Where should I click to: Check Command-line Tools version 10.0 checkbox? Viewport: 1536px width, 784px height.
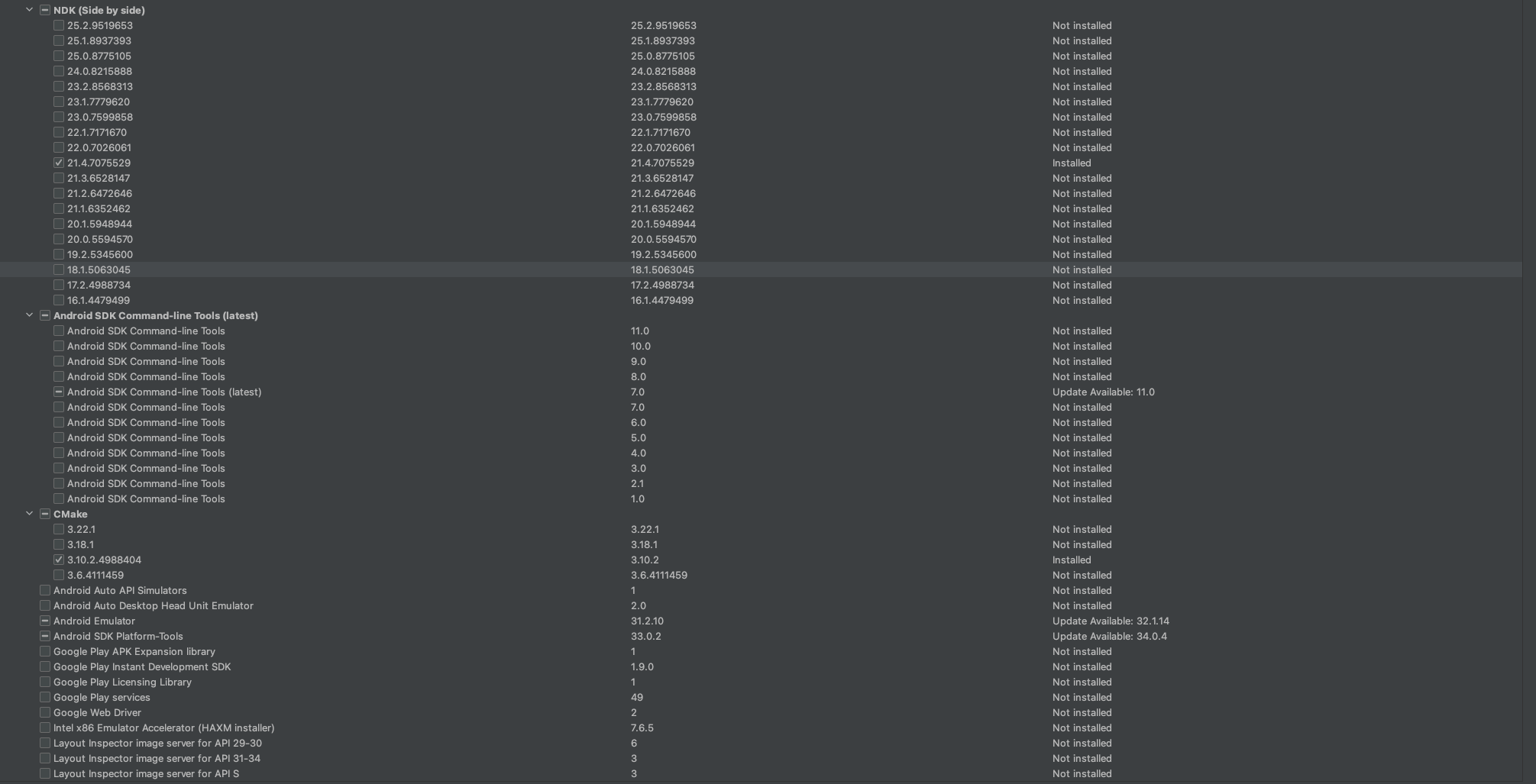[59, 346]
